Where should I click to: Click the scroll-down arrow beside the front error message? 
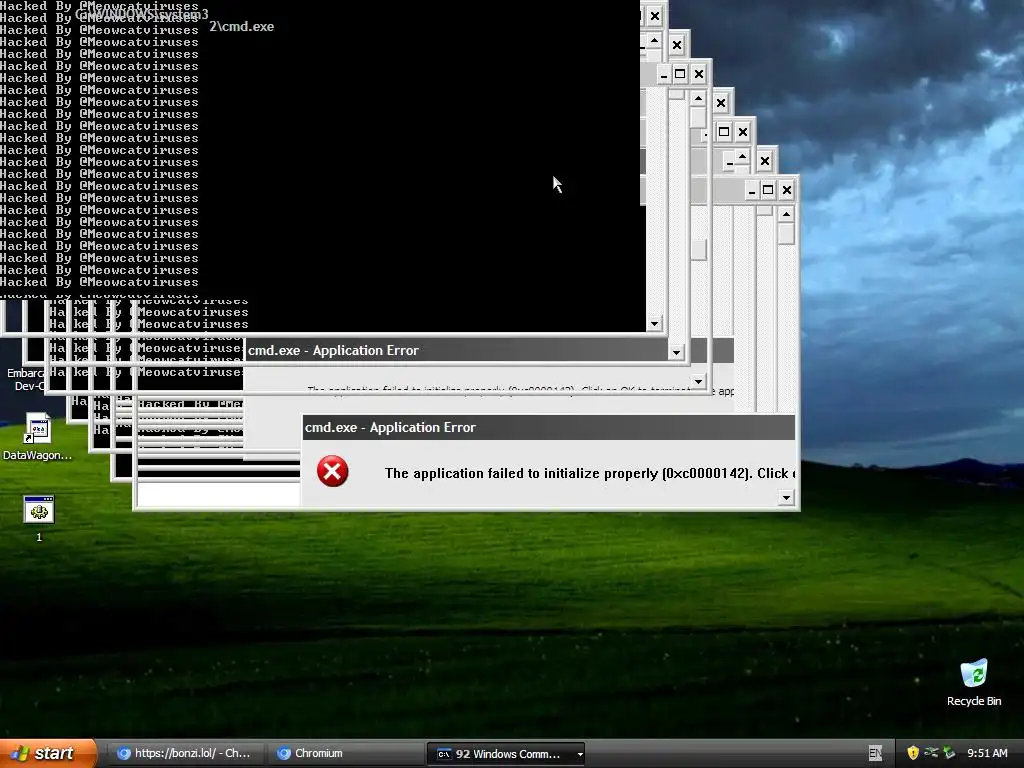786,498
